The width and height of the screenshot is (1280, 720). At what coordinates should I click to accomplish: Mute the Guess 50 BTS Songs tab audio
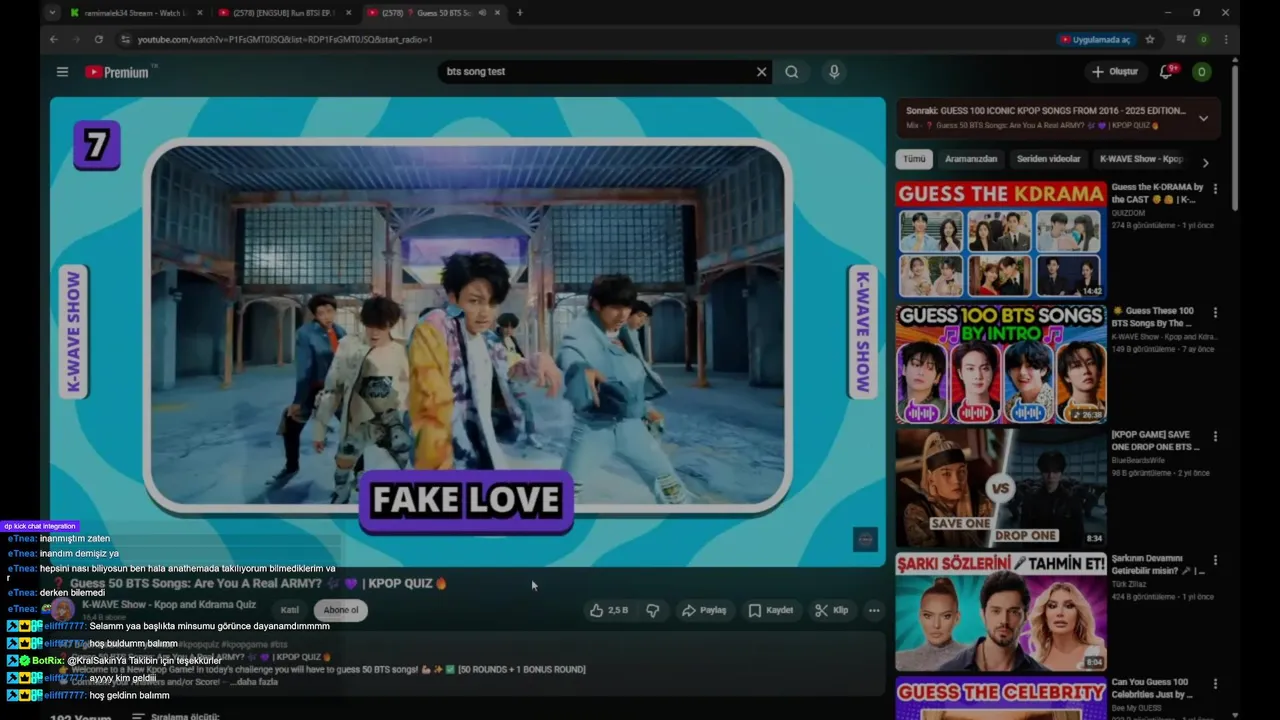pos(482,13)
